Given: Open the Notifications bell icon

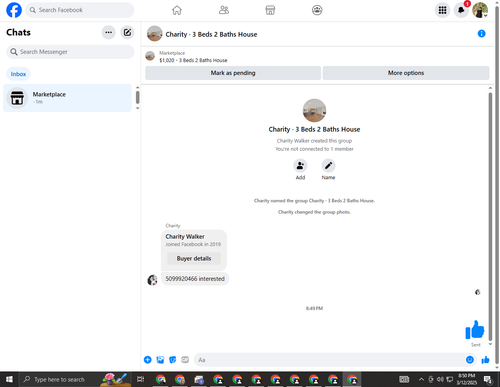Looking at the screenshot, I should [x=461, y=10].
